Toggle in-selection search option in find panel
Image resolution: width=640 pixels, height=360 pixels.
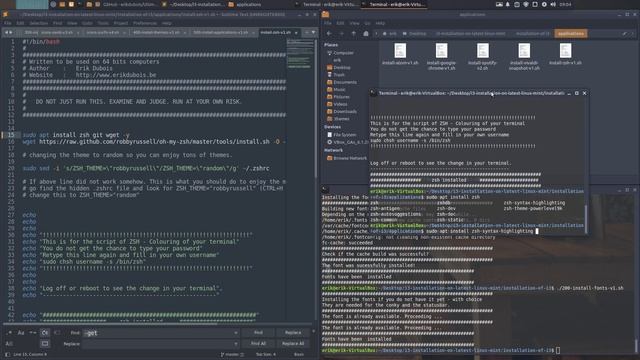click(57, 333)
